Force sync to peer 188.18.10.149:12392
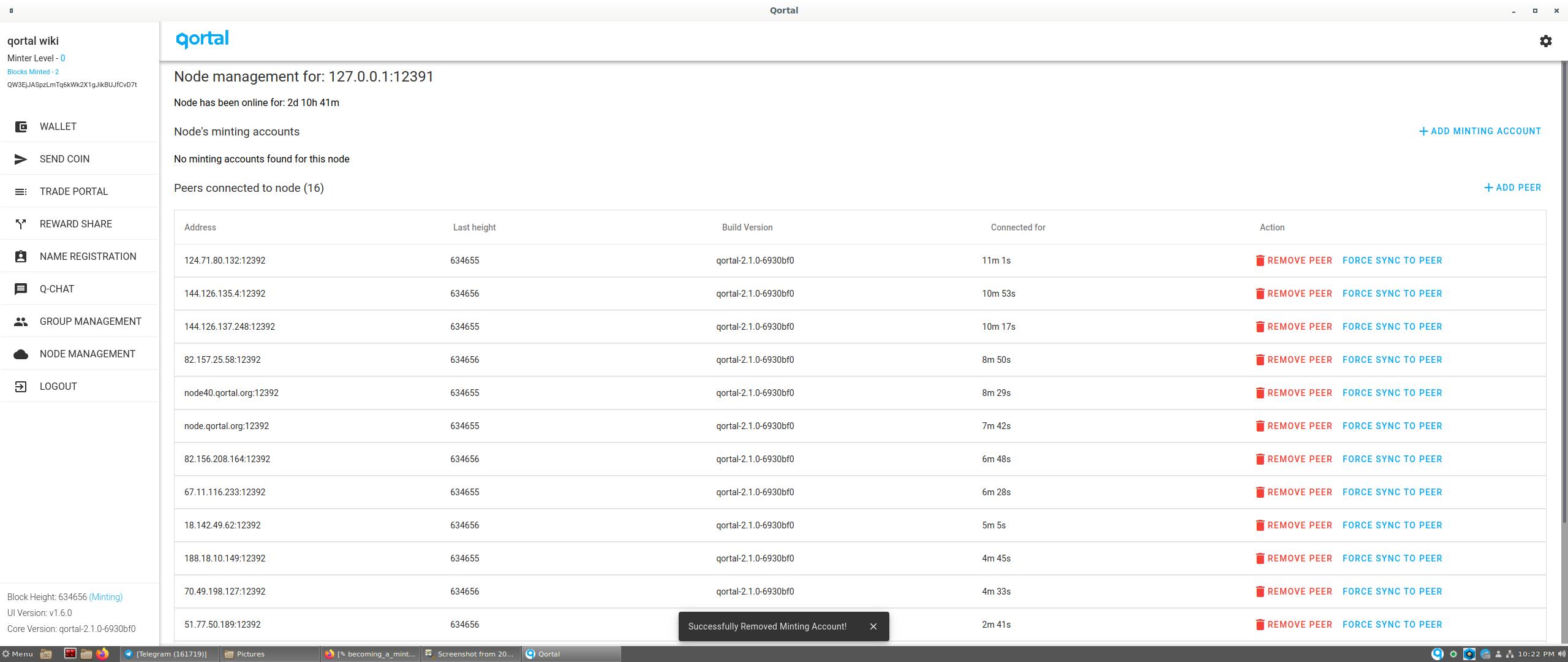This screenshot has height=662, width=1568. tap(1392, 558)
